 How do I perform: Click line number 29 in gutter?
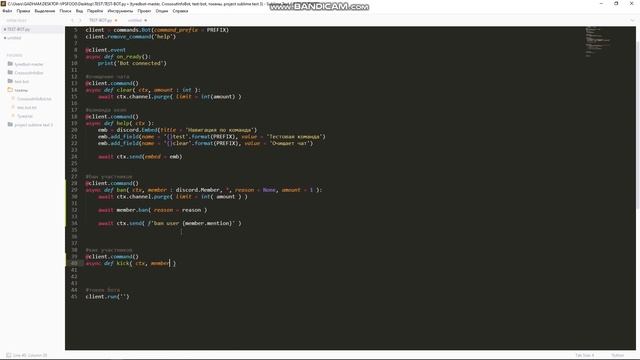[74, 190]
